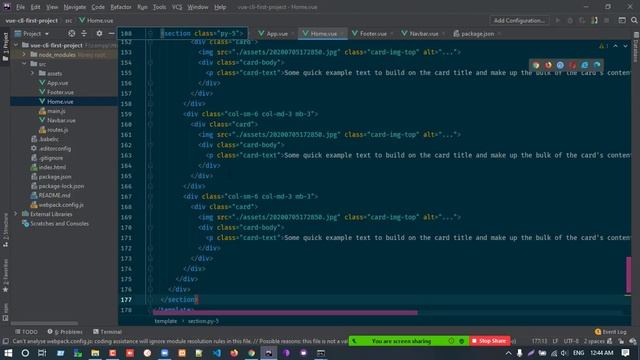Hide the Project panel with the minus icon

(111, 33)
